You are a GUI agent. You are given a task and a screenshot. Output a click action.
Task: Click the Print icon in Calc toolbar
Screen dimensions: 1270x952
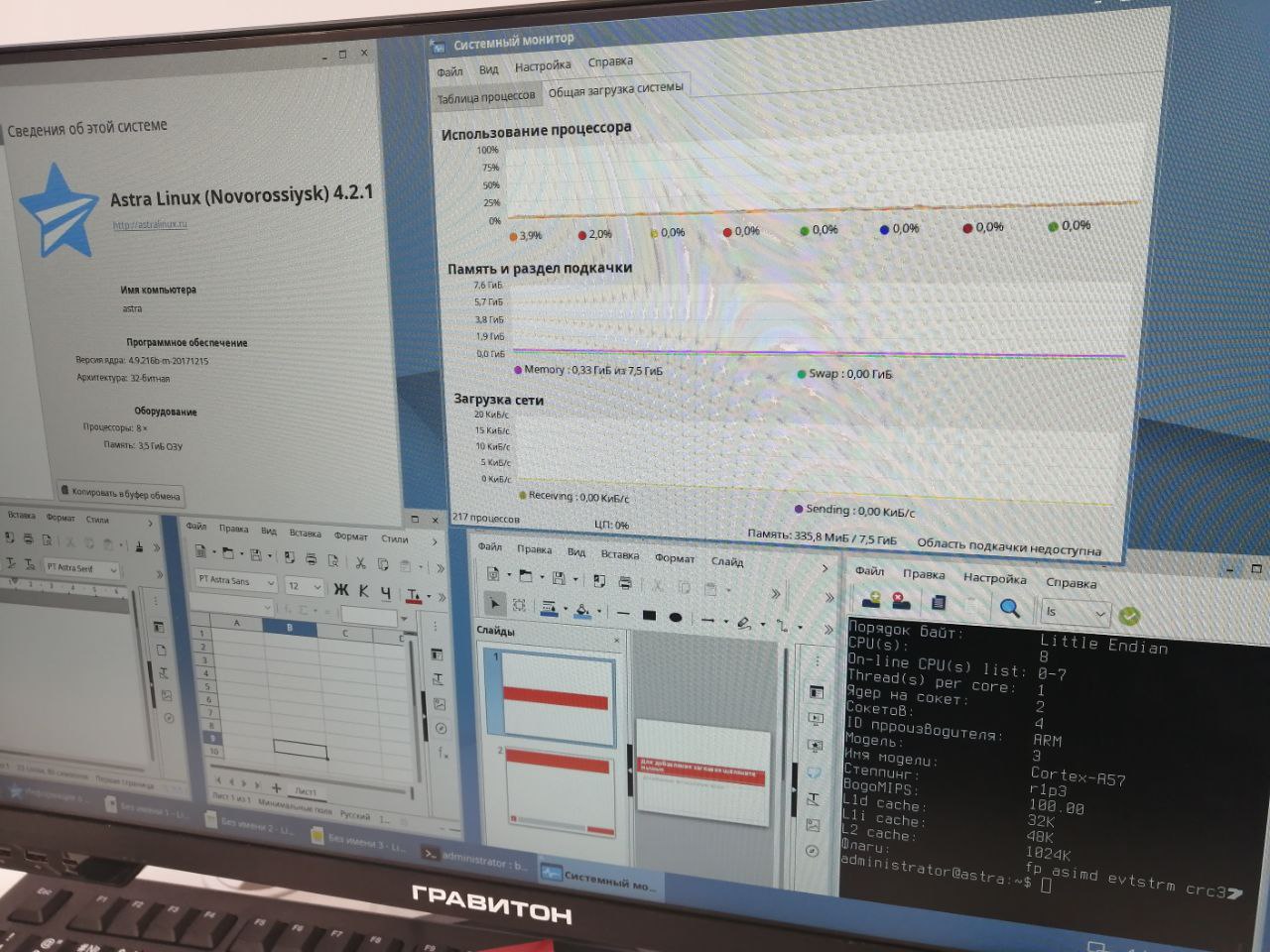point(309,559)
